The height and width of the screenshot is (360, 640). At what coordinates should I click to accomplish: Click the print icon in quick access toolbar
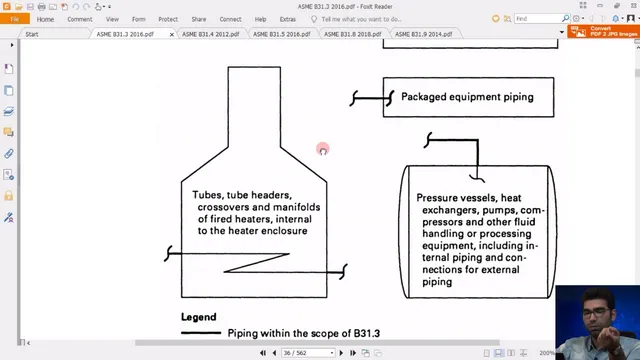click(41, 7)
